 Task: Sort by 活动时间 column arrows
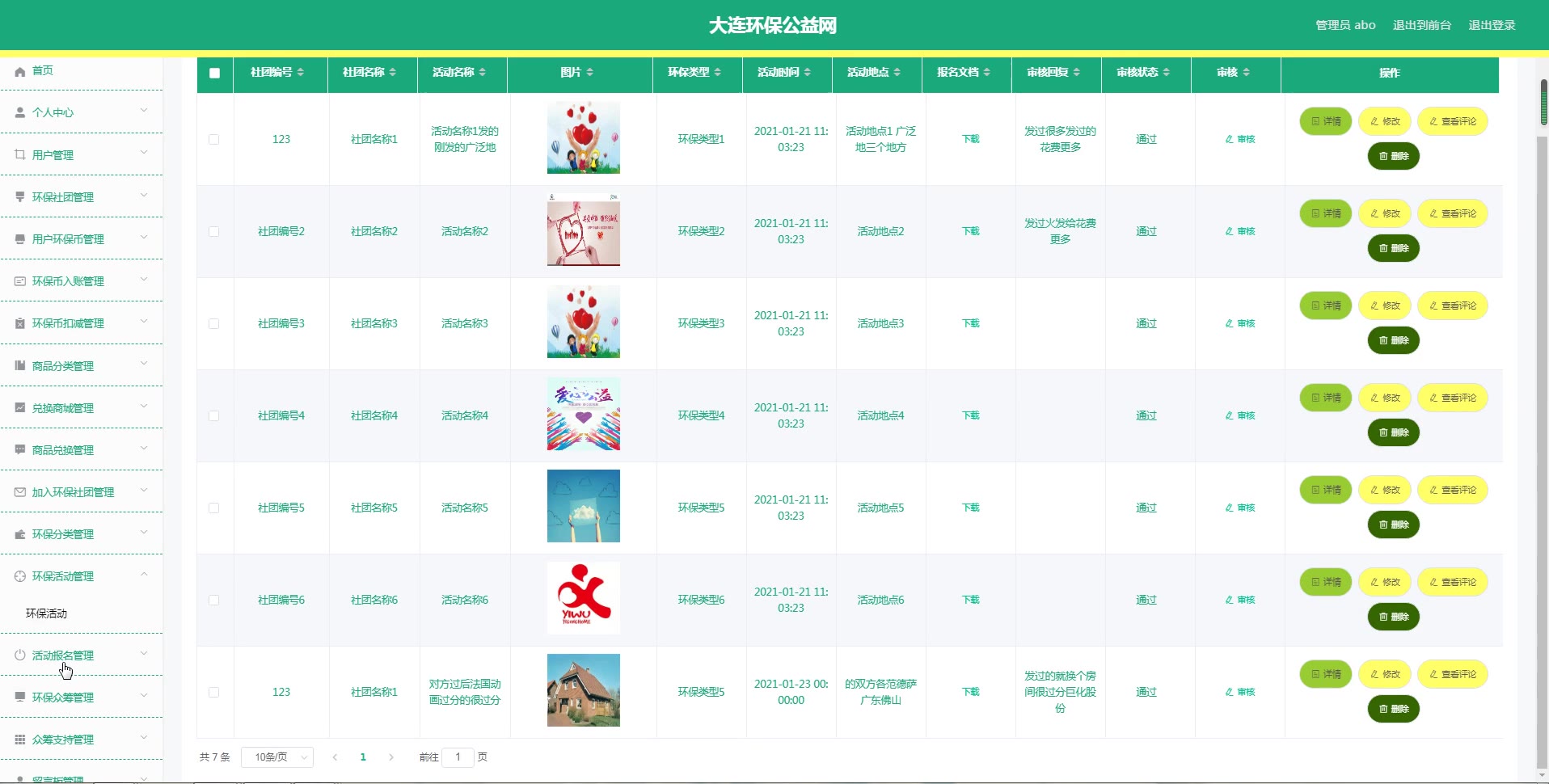pyautogui.click(x=808, y=73)
